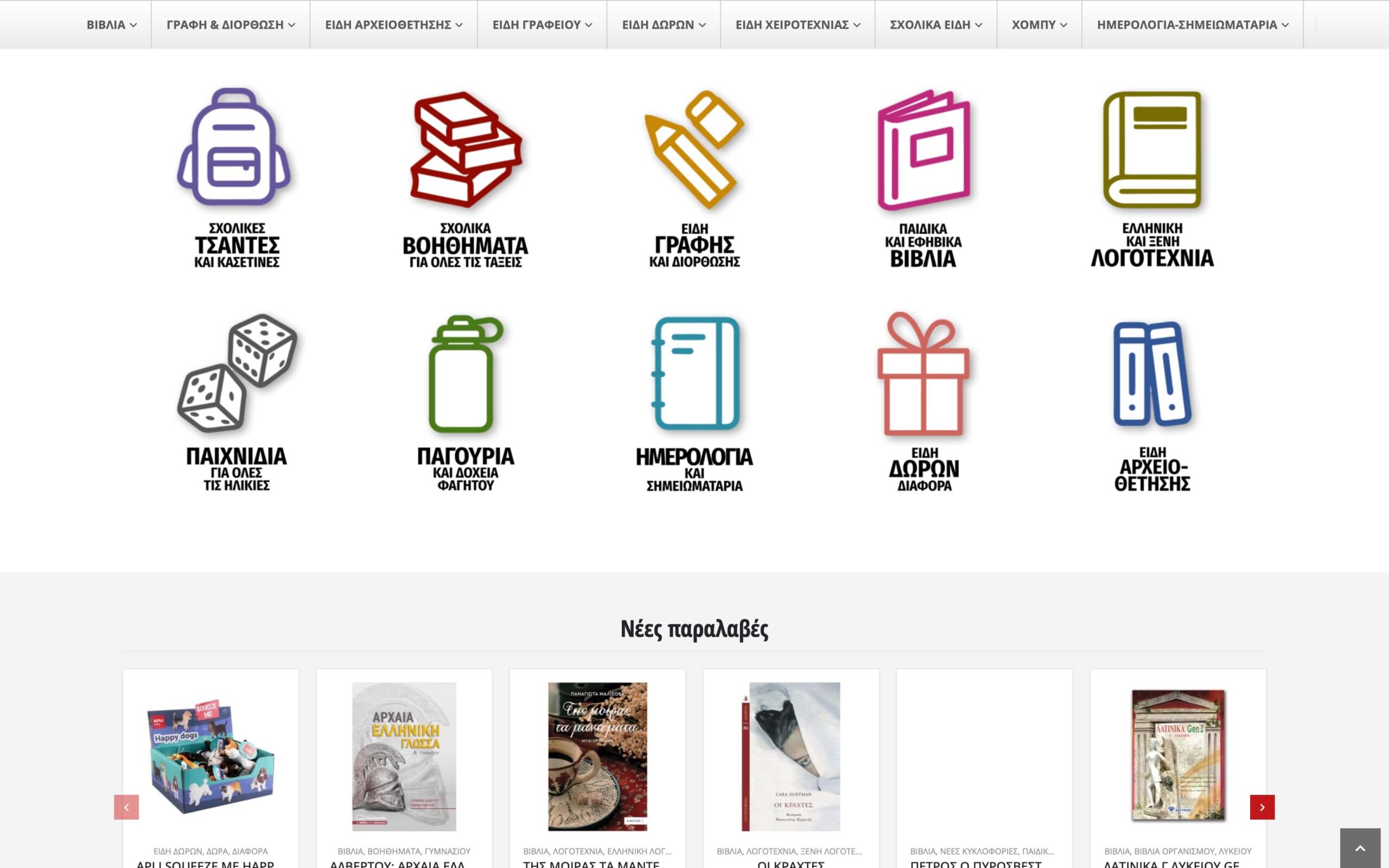1389x868 pixels.
Task: Expand the ΒΙΒΛΙΑ dropdown menu
Action: 111,25
